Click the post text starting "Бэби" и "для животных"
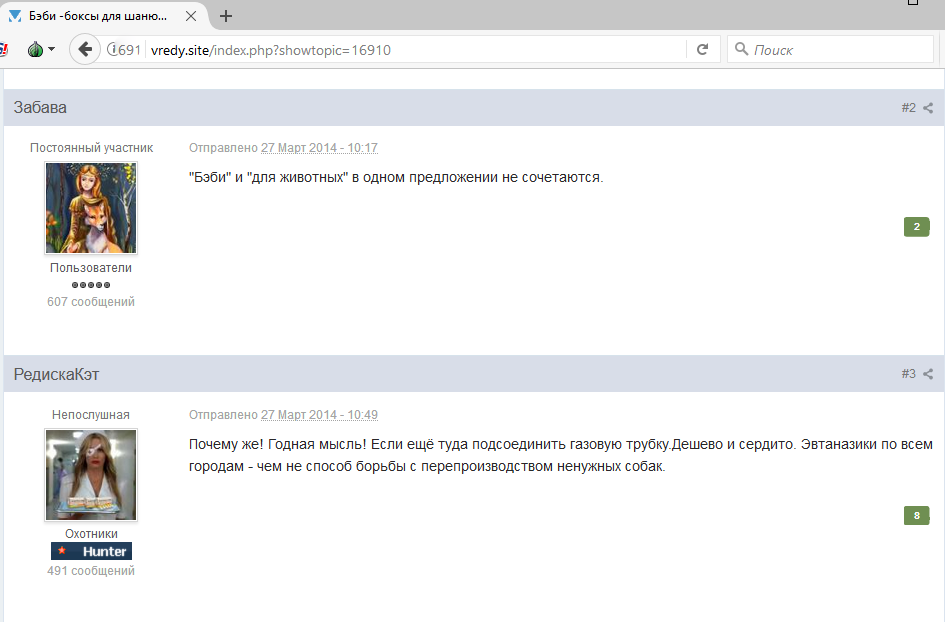The width and height of the screenshot is (945, 622). pyautogui.click(x=396, y=177)
